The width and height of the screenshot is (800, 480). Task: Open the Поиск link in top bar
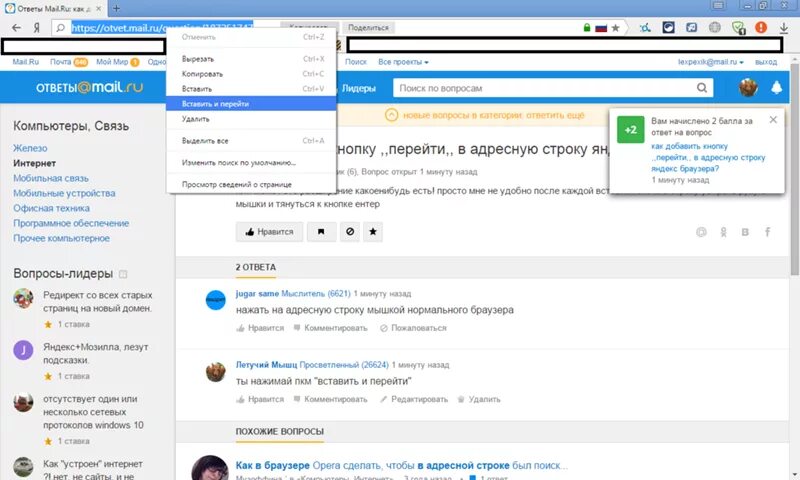click(356, 62)
